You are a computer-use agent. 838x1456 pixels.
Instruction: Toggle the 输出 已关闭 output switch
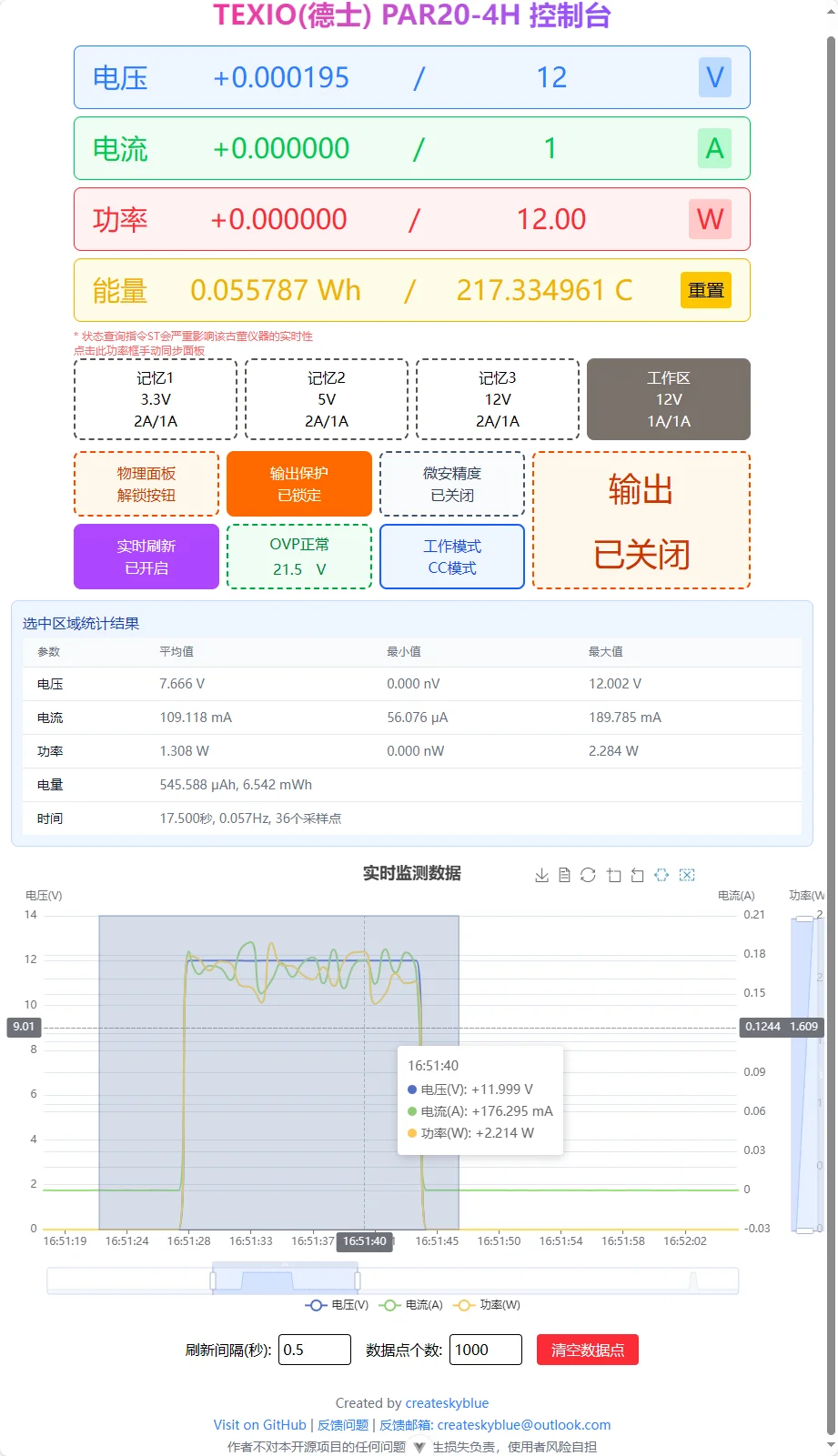(641, 520)
